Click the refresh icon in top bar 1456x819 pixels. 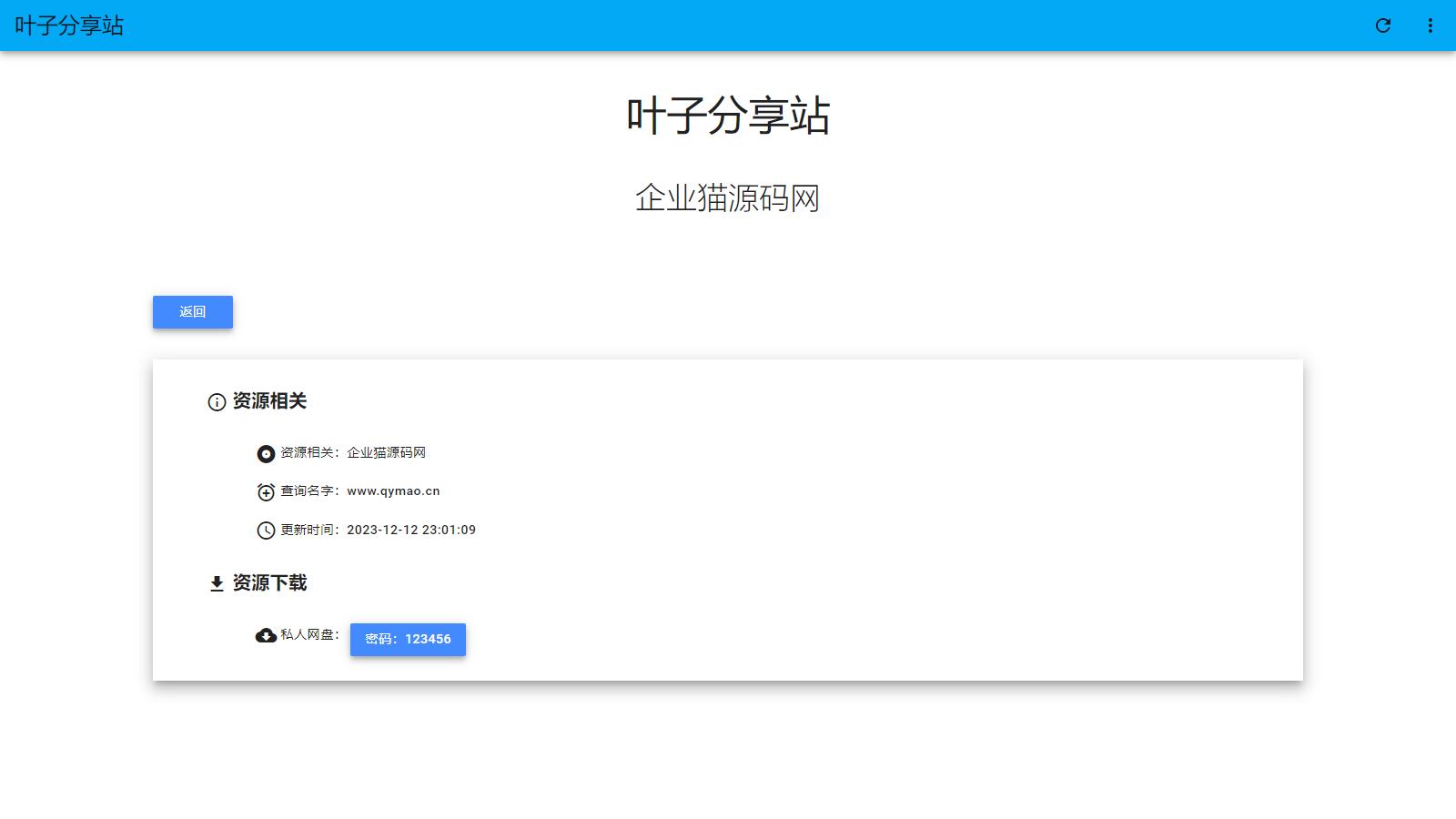click(1382, 25)
